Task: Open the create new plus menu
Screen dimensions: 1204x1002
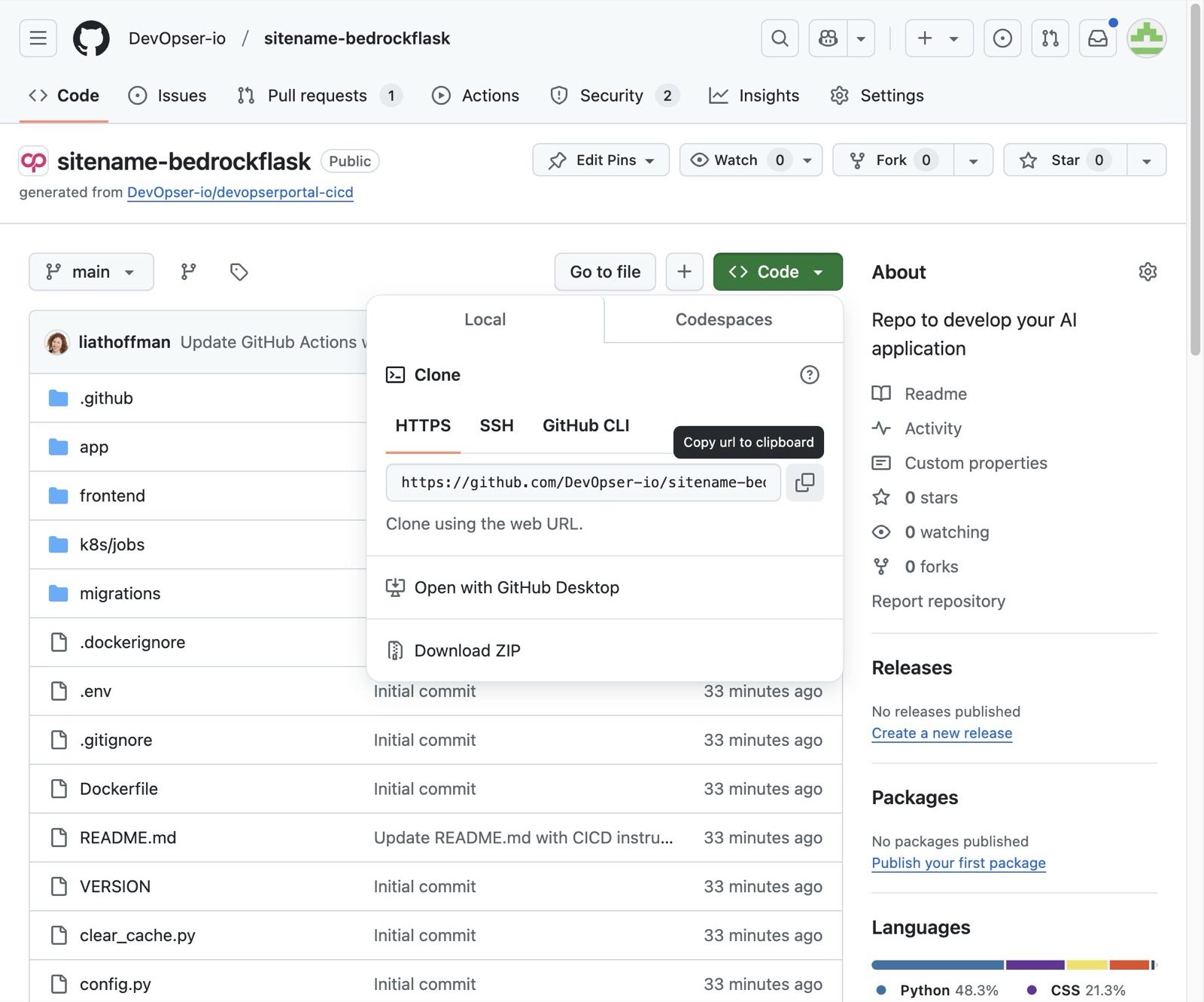Action: click(x=938, y=38)
